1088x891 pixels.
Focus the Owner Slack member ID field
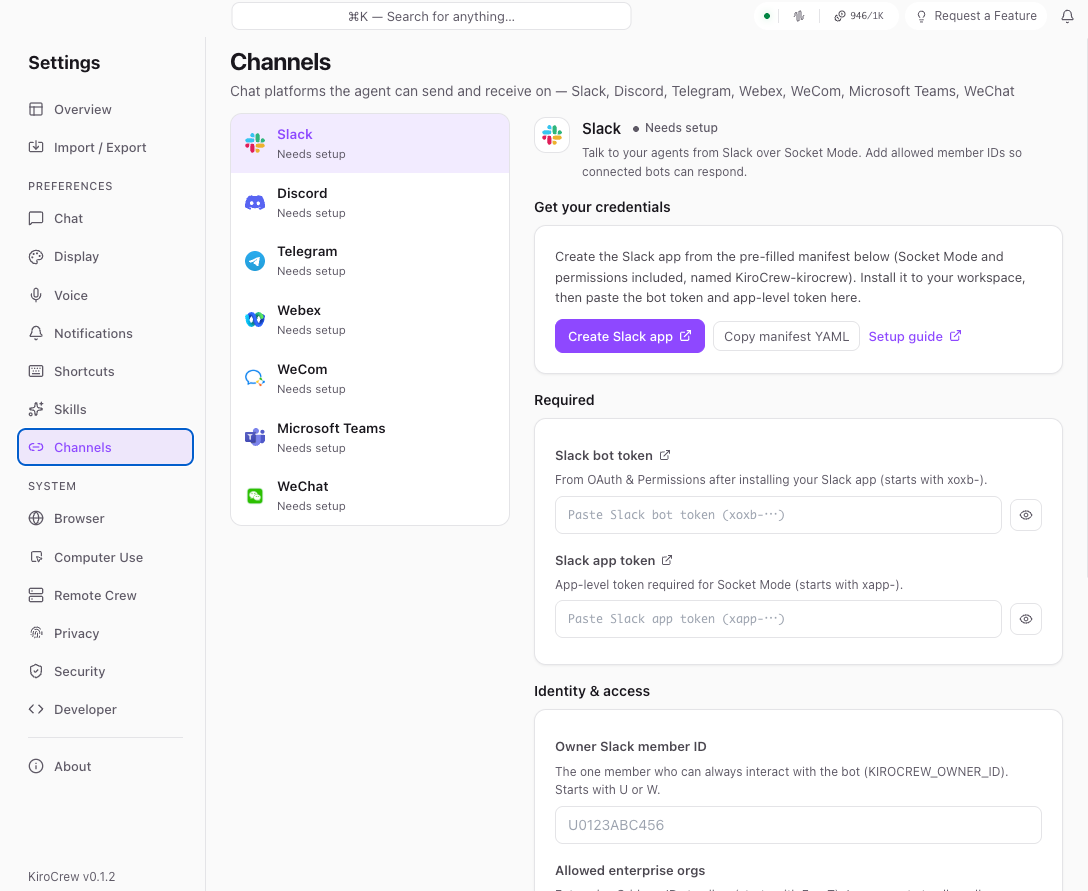pos(798,825)
